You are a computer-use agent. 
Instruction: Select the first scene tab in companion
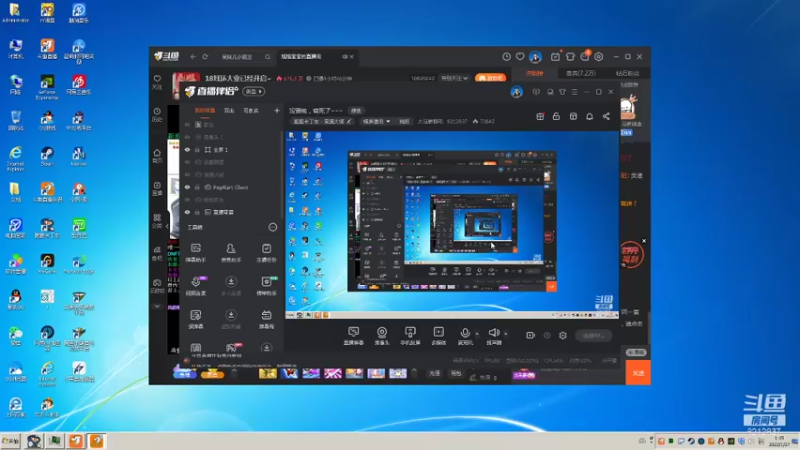coord(205,110)
